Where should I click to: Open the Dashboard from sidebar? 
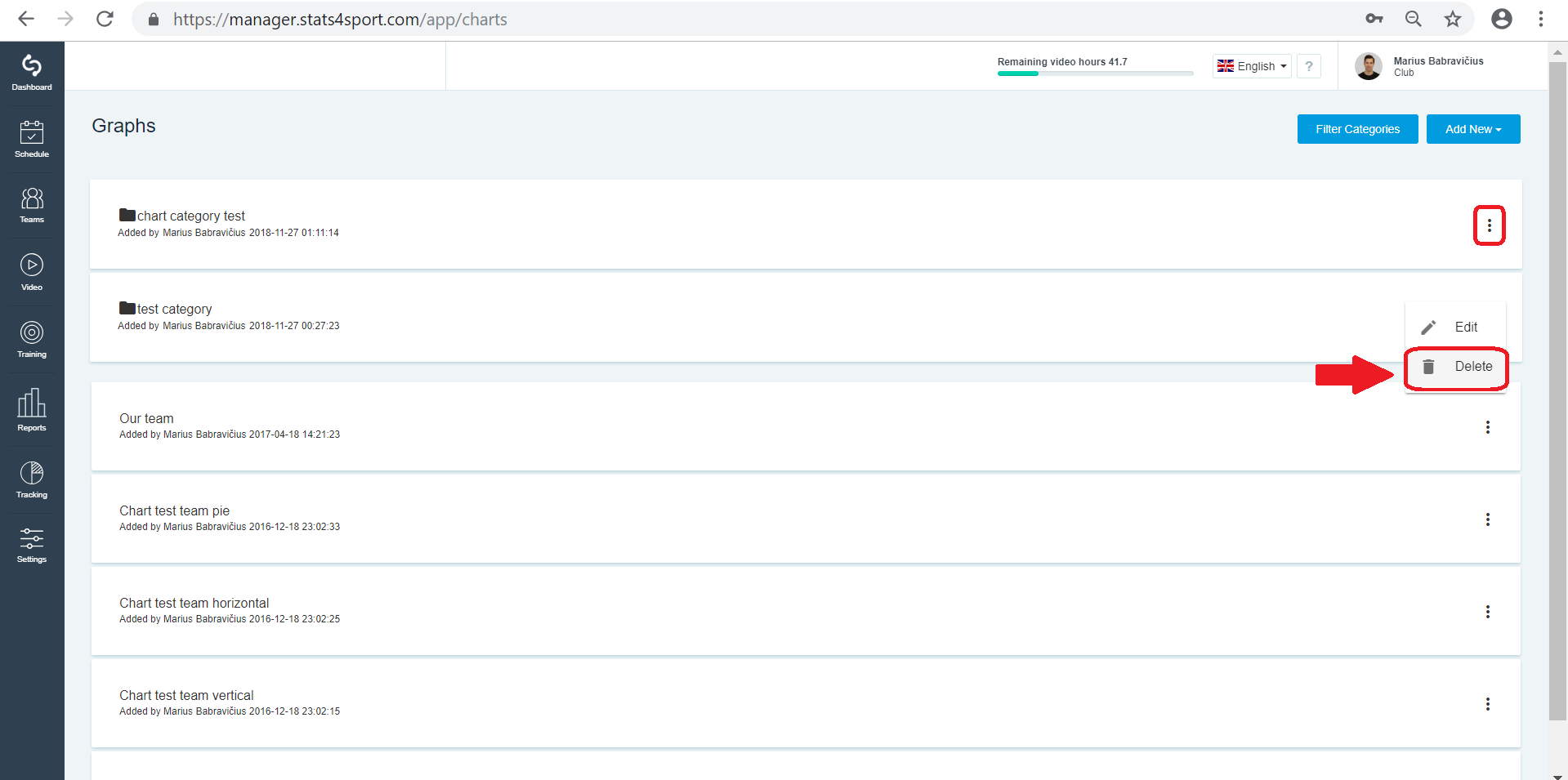[x=32, y=73]
